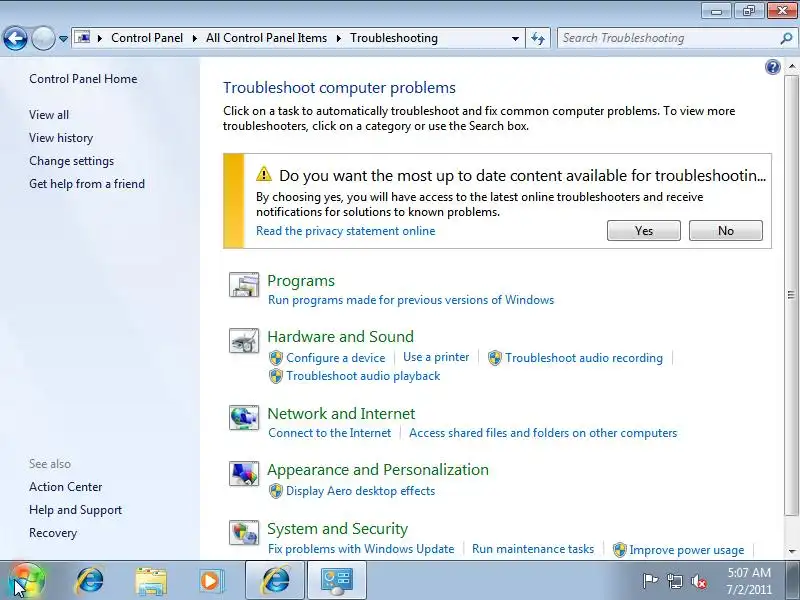The height and width of the screenshot is (600, 800).
Task: Open View all troubleshooters link
Action: (x=49, y=115)
